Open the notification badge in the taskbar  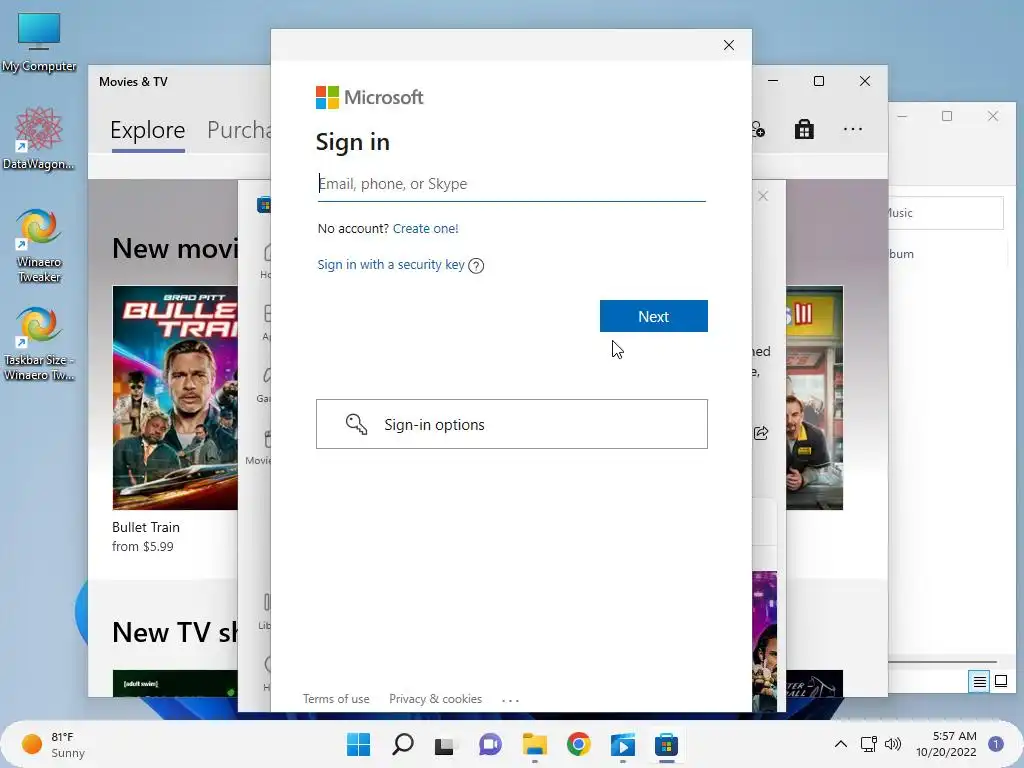(x=996, y=744)
